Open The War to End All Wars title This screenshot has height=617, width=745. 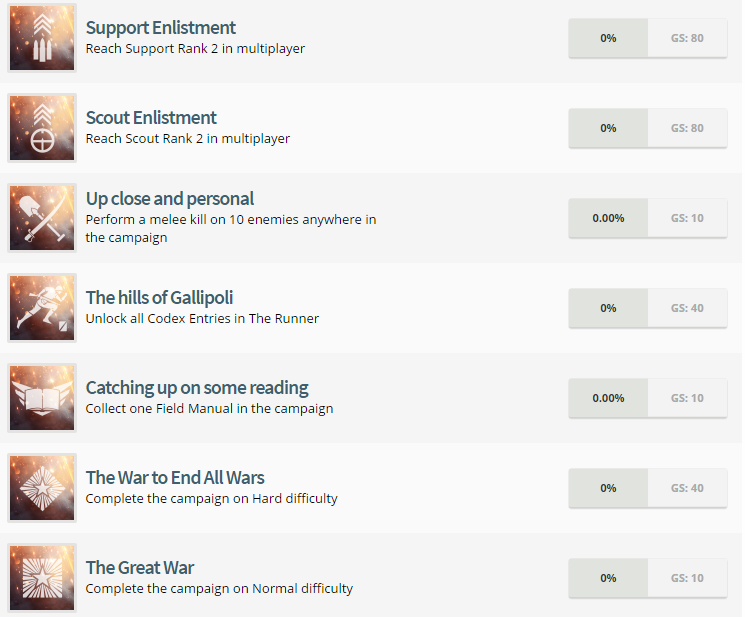pyautogui.click(x=175, y=477)
